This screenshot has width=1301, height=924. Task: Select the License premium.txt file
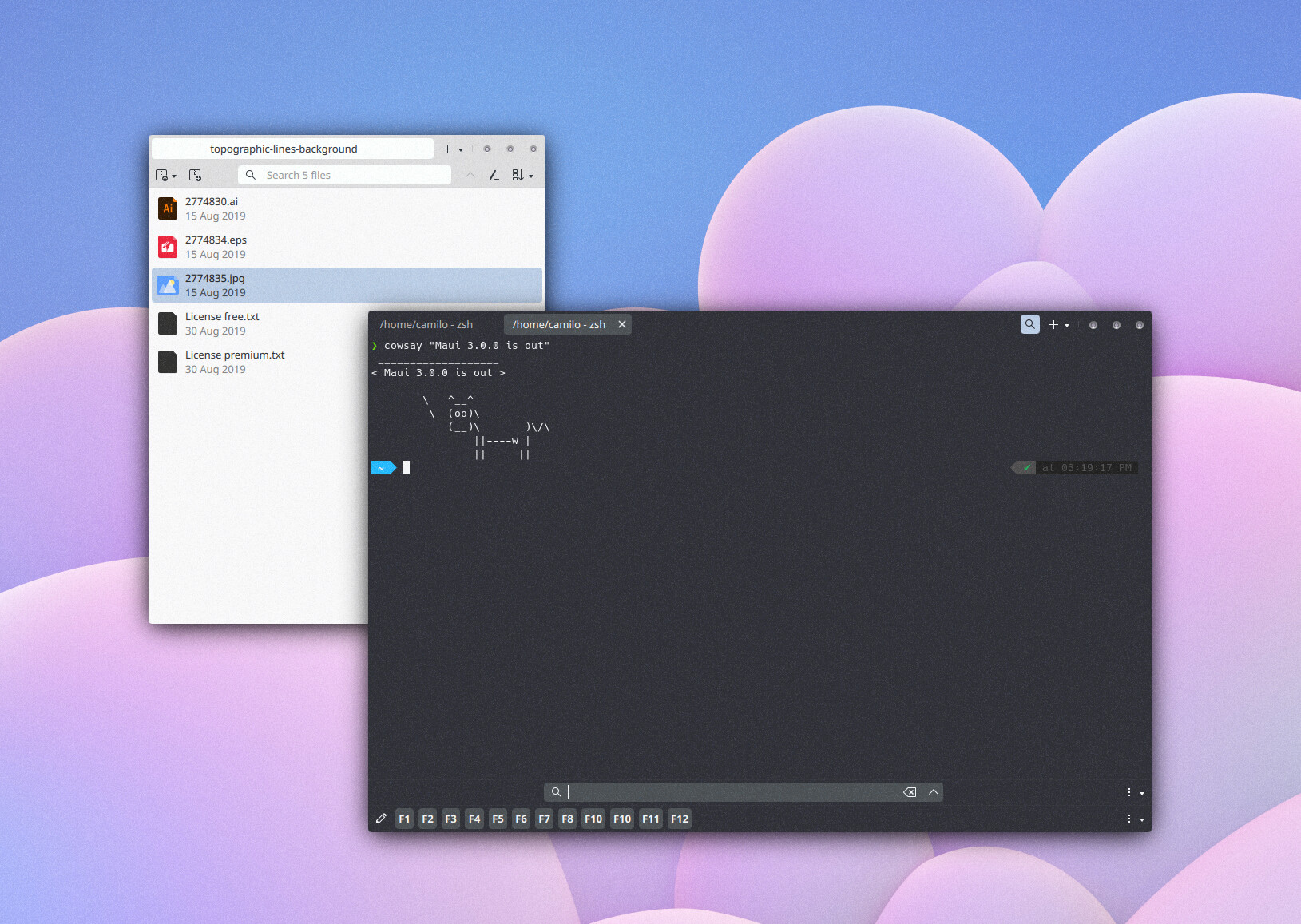point(260,362)
